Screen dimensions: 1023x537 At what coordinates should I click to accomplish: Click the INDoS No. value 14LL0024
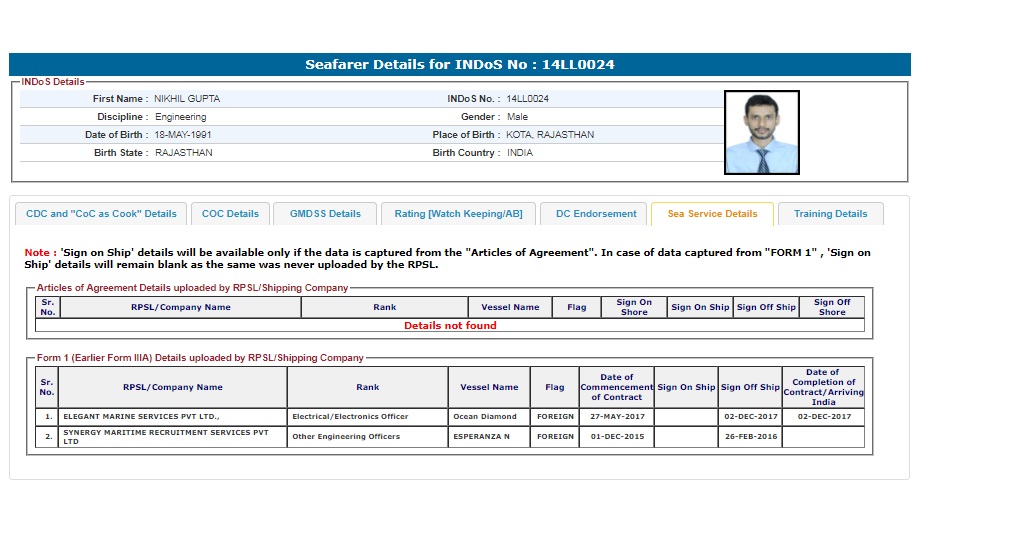[x=527, y=99]
